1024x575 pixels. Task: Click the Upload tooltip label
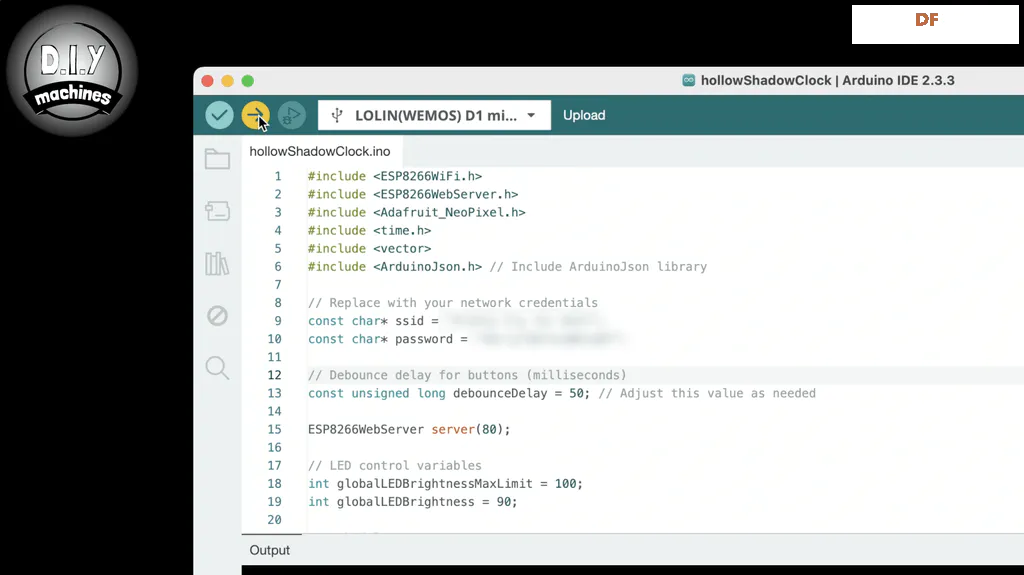584,116
